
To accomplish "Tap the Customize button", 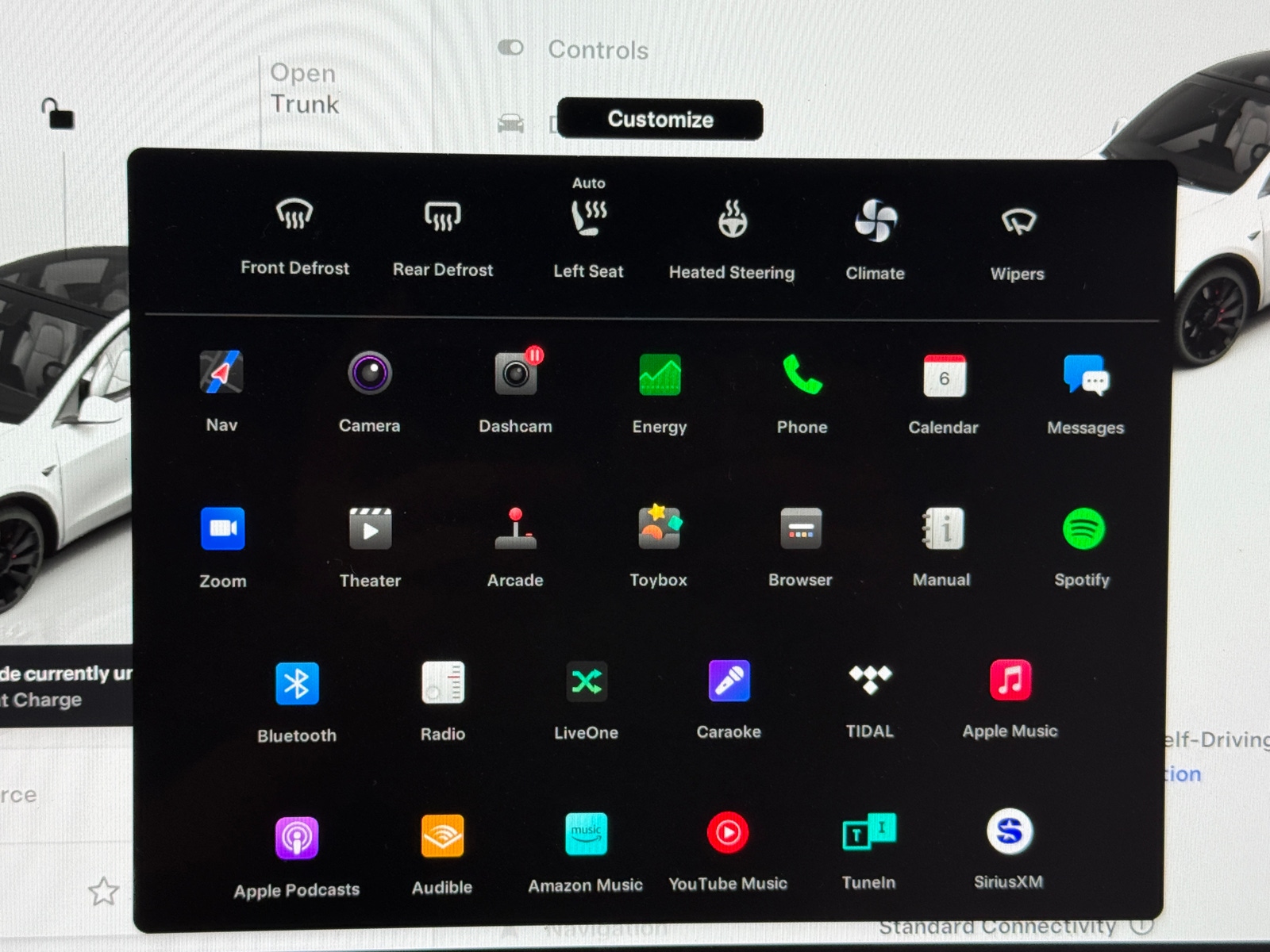I will coord(660,119).
